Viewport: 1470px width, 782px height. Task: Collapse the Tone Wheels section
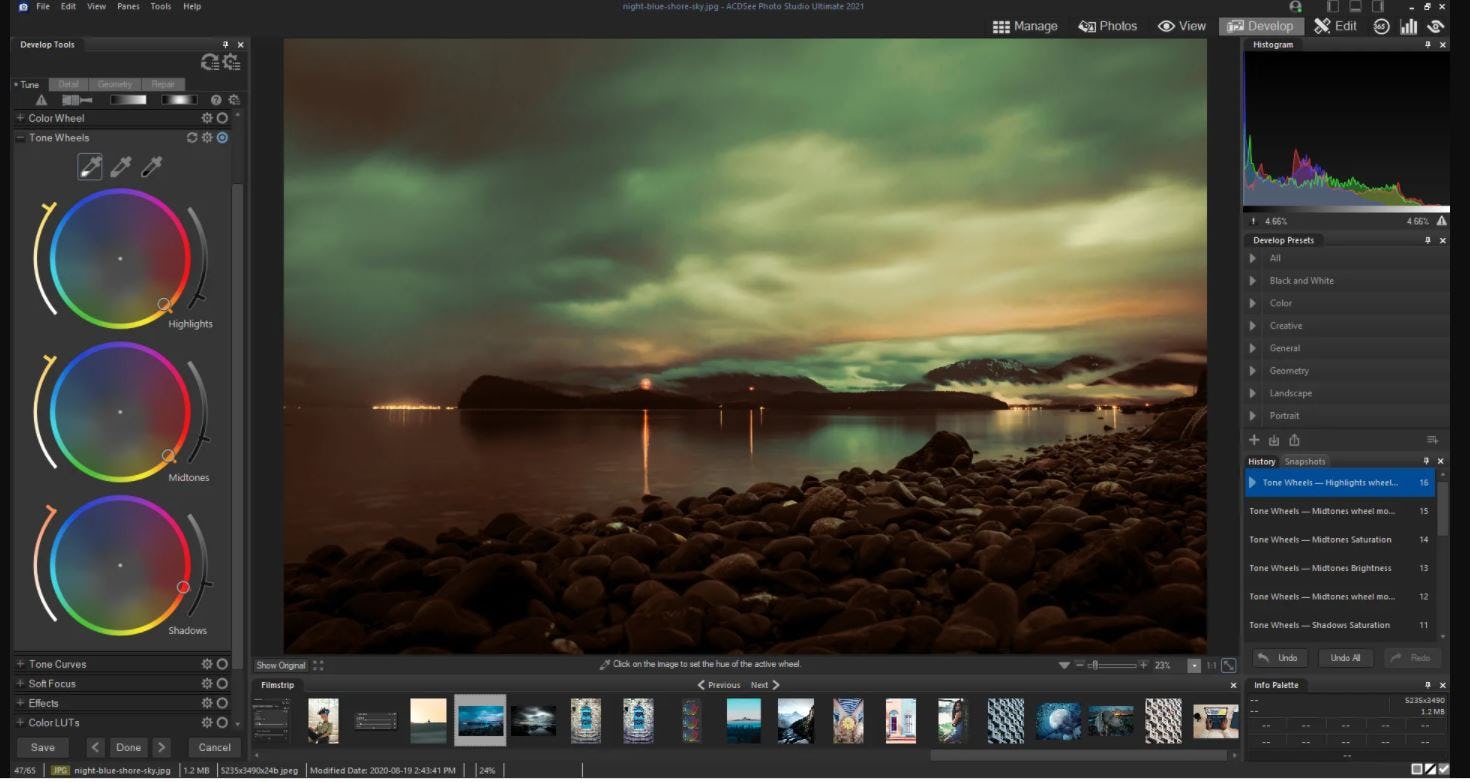click(x=20, y=138)
